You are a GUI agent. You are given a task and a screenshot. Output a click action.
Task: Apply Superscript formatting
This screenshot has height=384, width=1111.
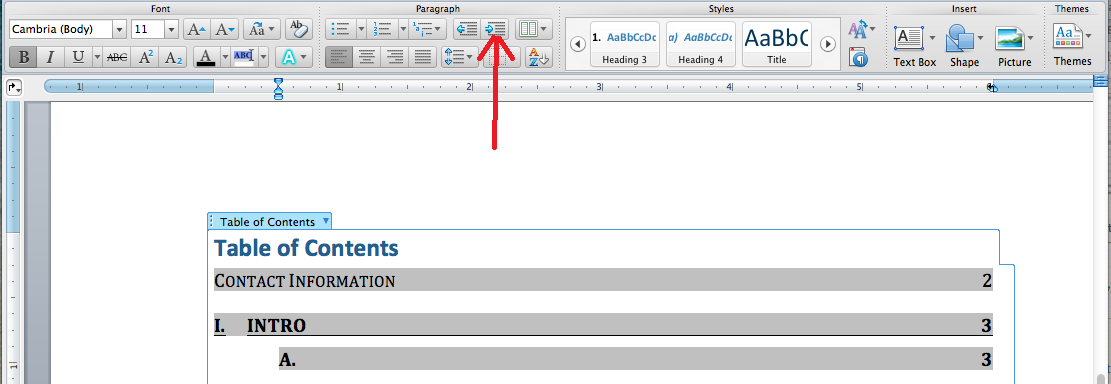(x=145, y=57)
